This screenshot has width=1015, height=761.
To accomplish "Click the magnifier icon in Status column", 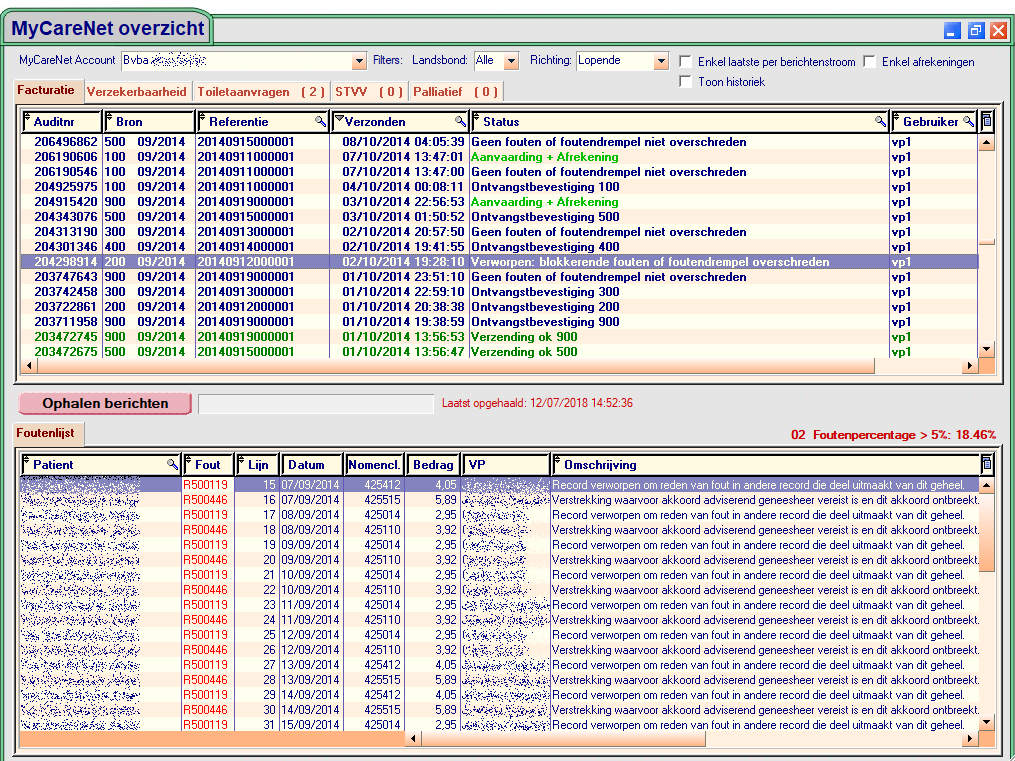I will (880, 121).
